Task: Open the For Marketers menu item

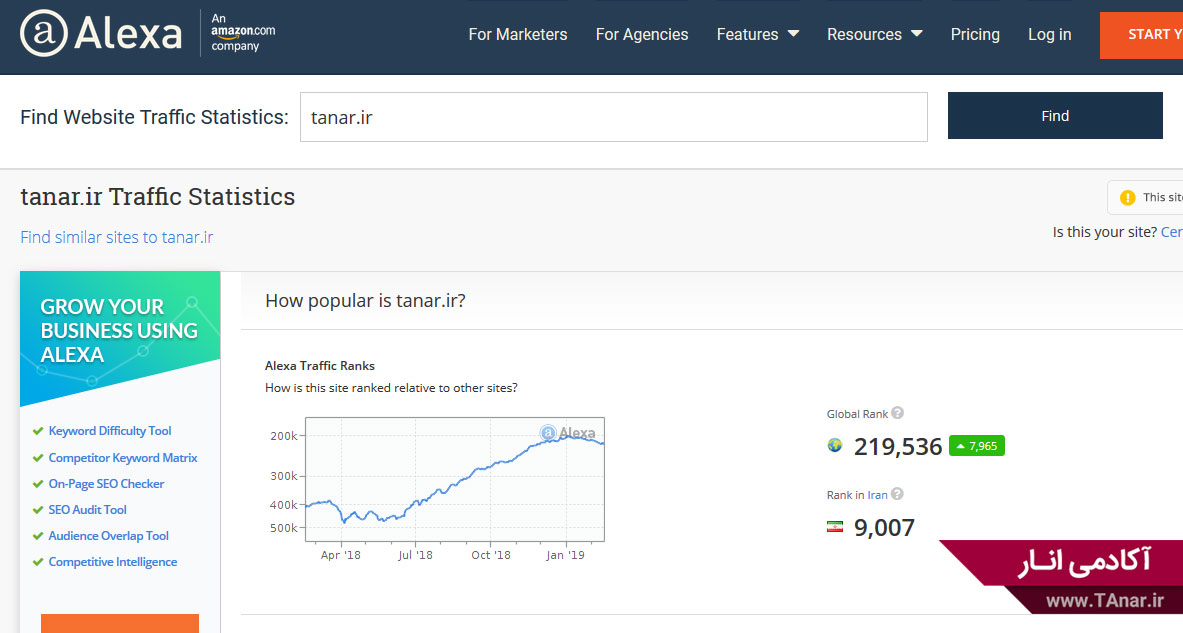Action: pyautogui.click(x=517, y=34)
